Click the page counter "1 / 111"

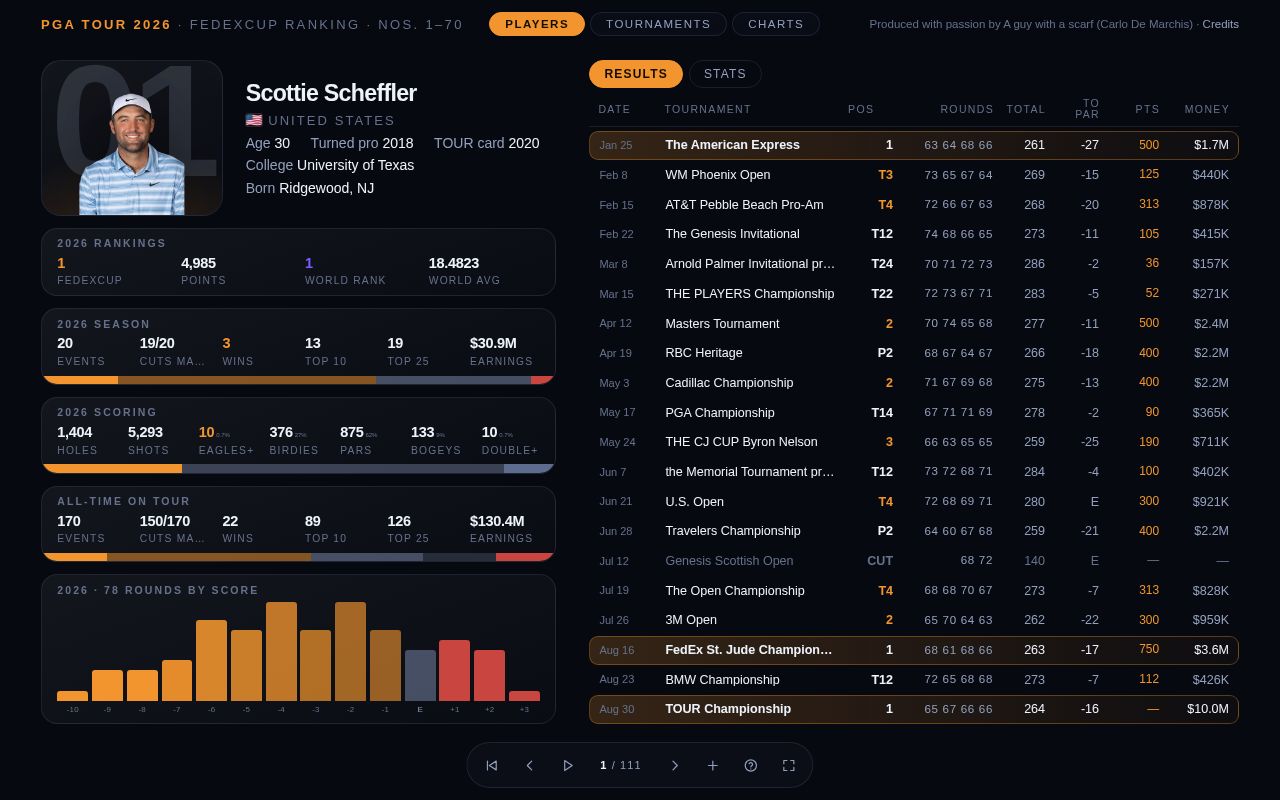pyautogui.click(x=620, y=765)
